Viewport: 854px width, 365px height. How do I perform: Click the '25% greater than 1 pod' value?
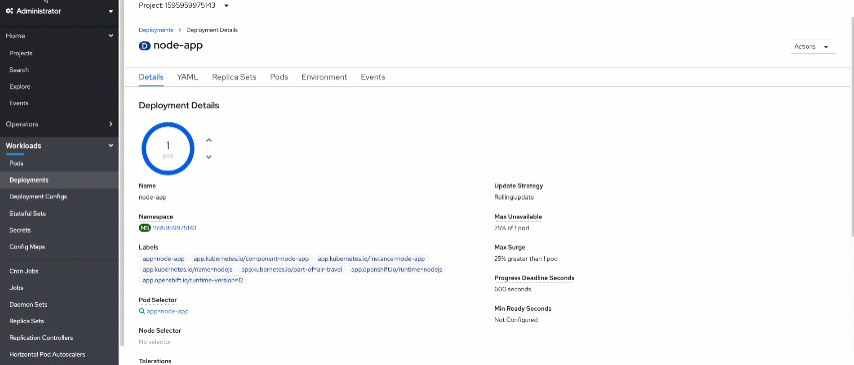(526, 259)
